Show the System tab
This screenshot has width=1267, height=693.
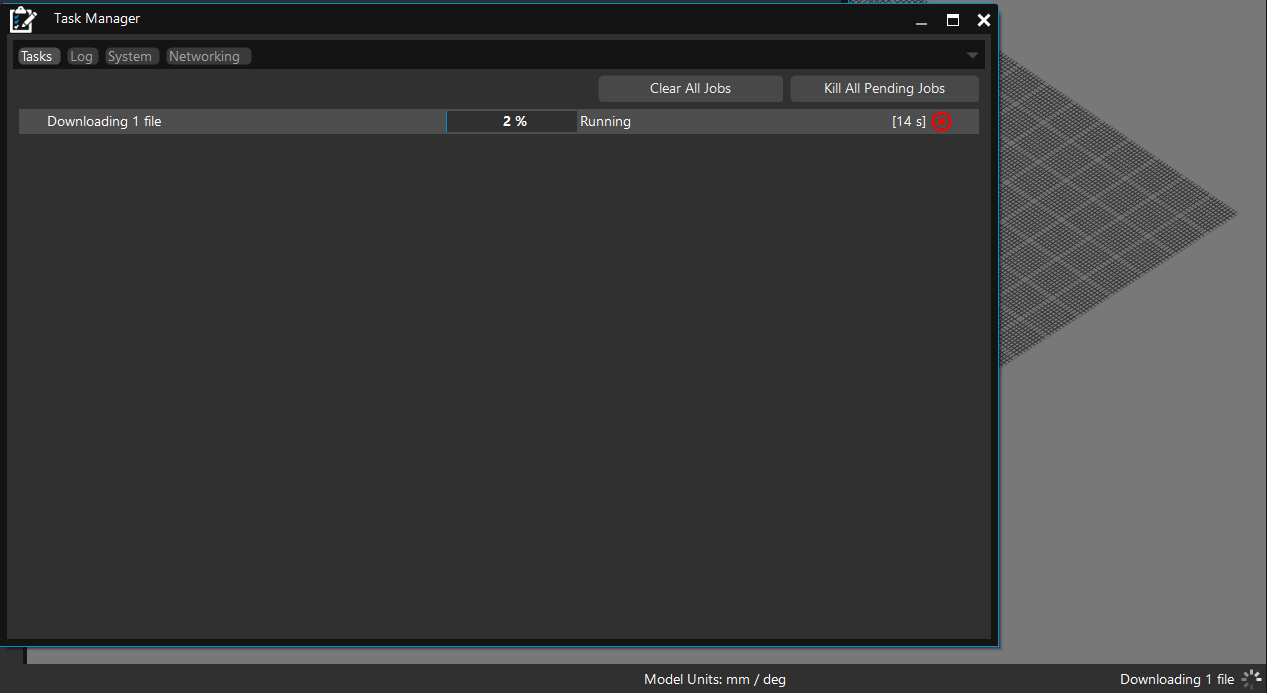[x=130, y=57]
